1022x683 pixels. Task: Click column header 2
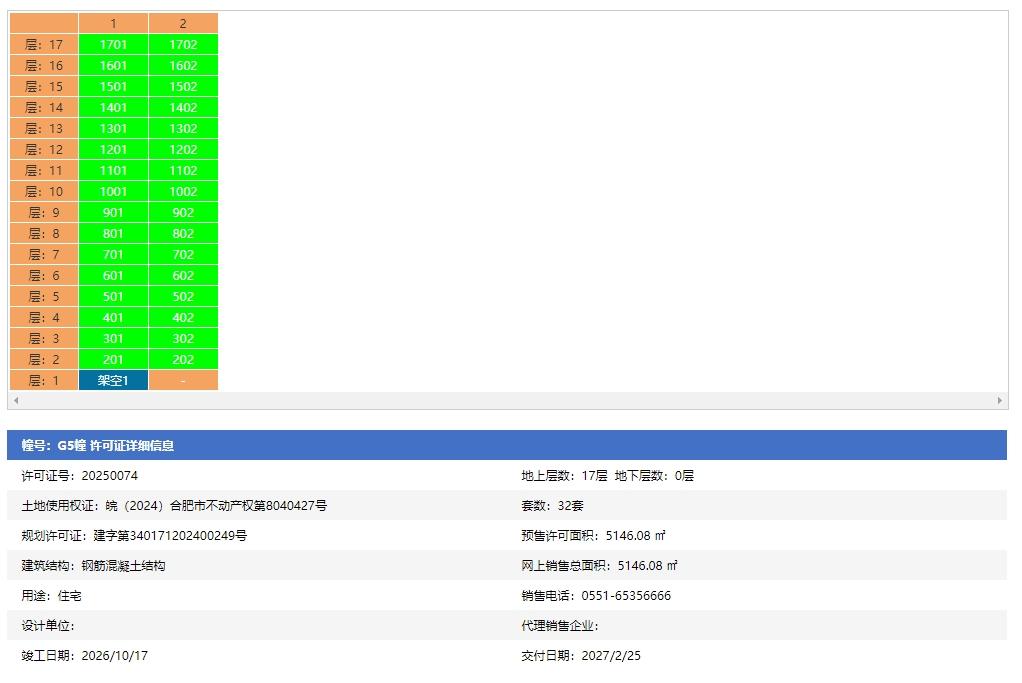point(183,23)
